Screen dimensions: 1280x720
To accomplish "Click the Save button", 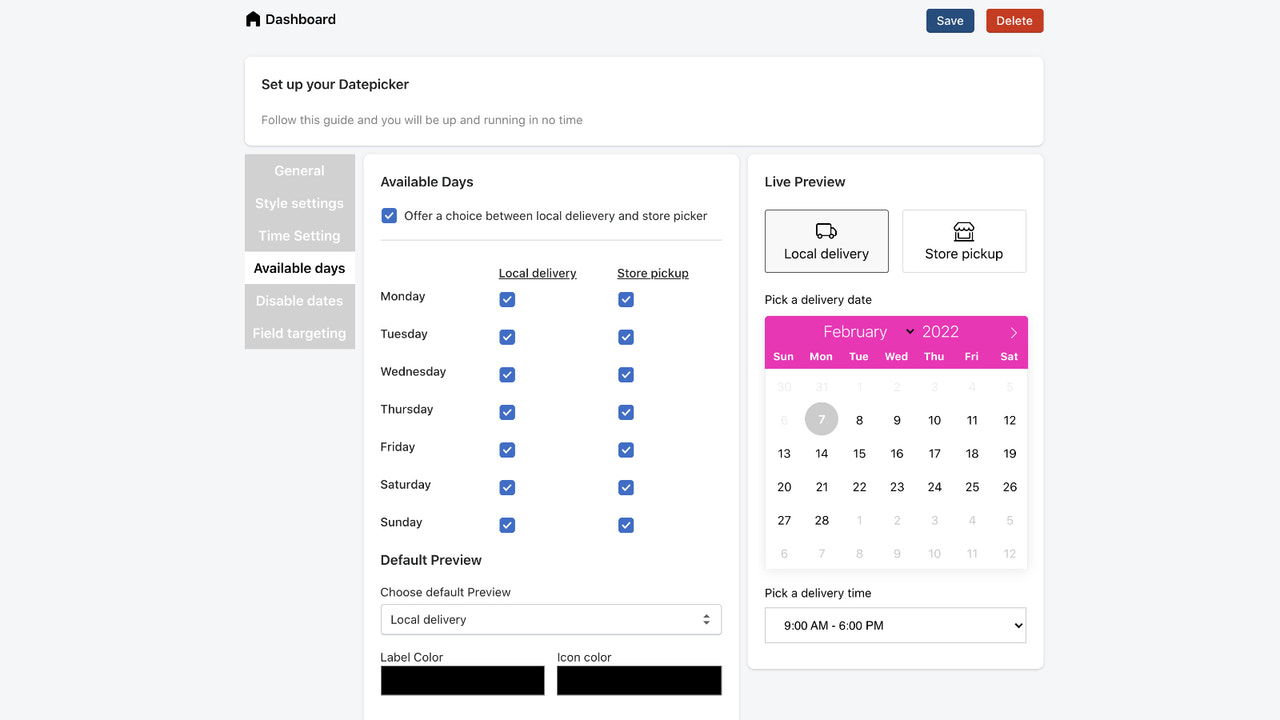I will 949,20.
